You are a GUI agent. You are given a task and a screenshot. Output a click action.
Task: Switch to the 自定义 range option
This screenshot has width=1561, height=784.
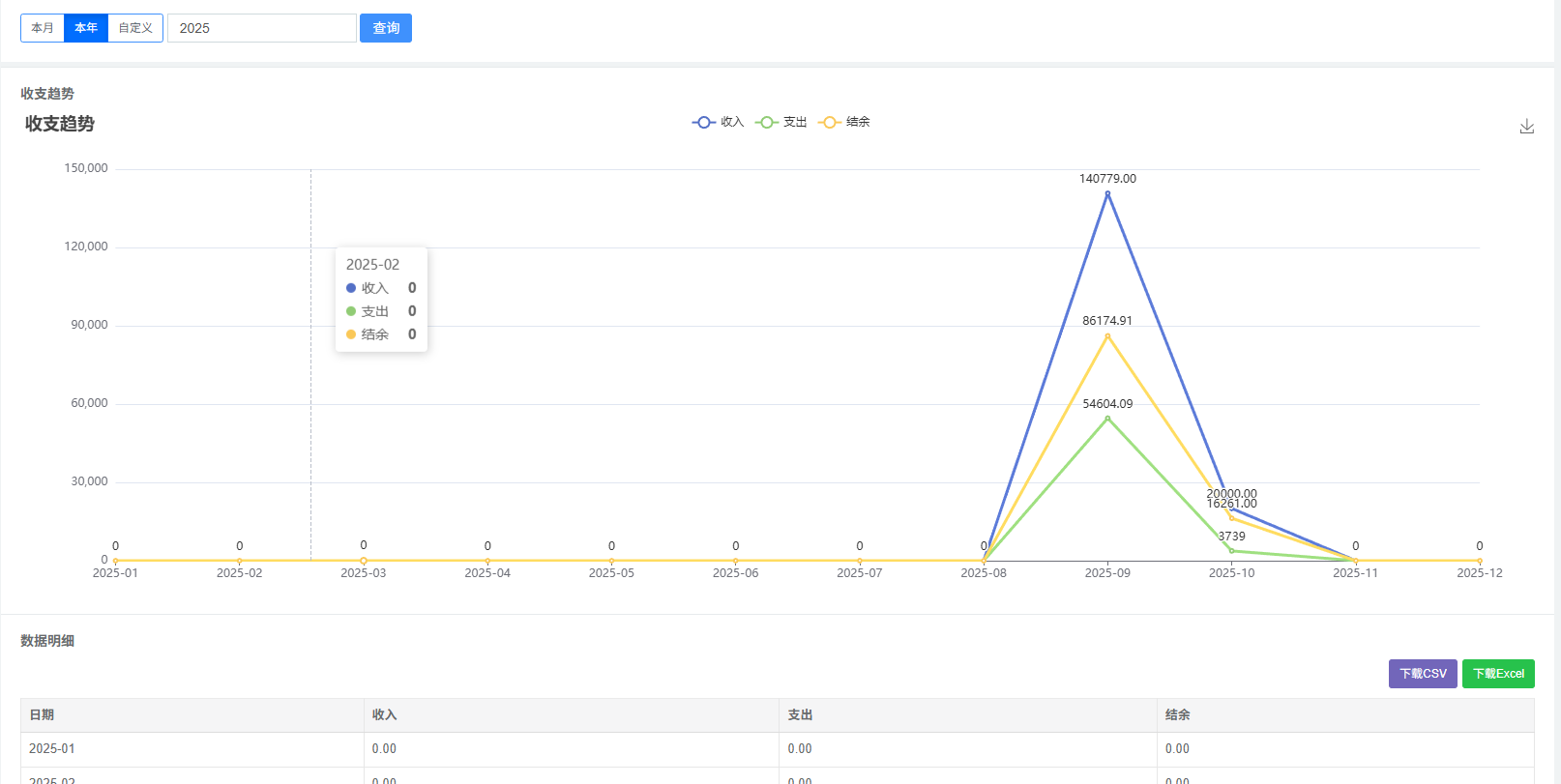pyautogui.click(x=135, y=28)
